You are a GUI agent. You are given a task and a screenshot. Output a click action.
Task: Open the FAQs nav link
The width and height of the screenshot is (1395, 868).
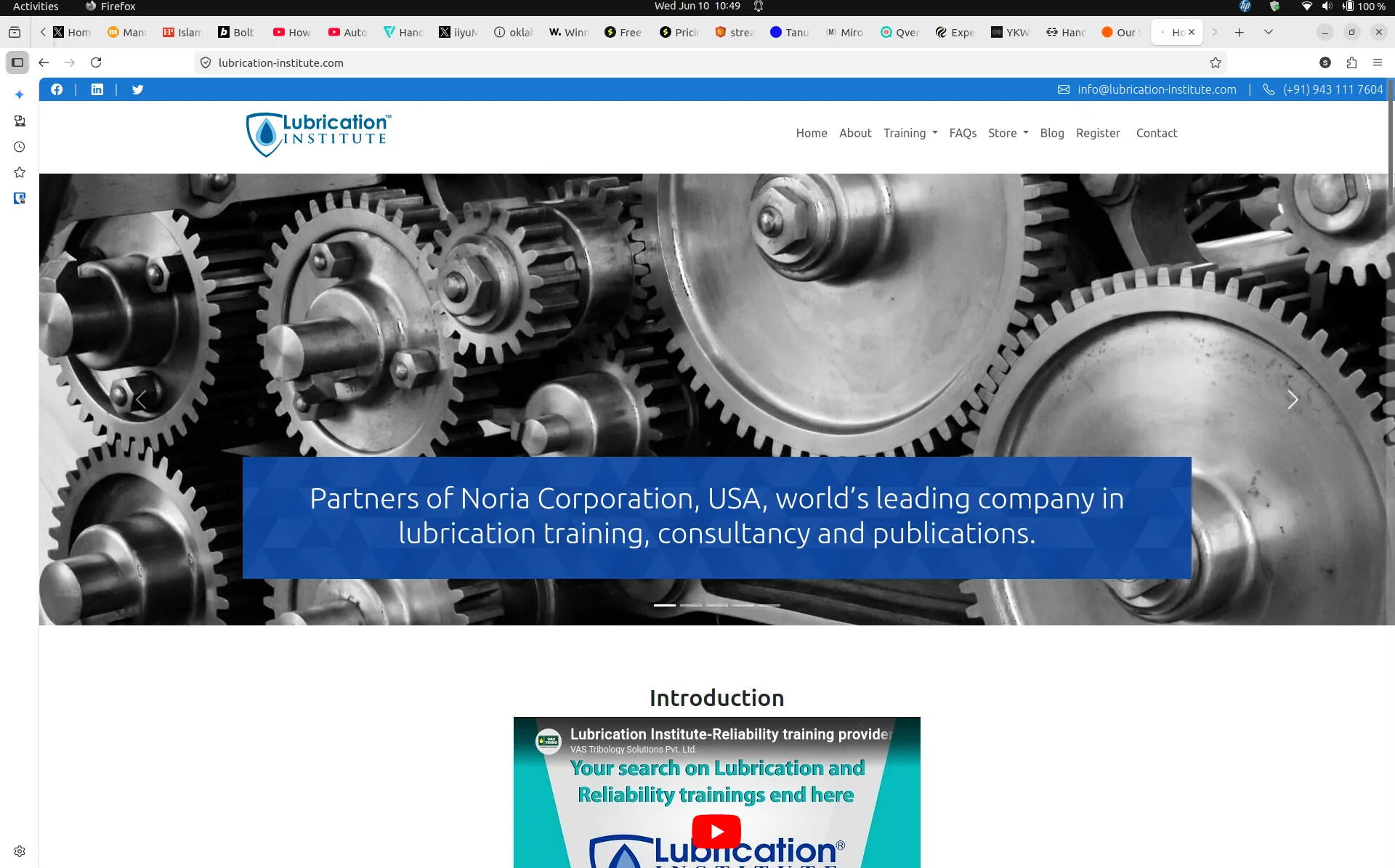(963, 133)
